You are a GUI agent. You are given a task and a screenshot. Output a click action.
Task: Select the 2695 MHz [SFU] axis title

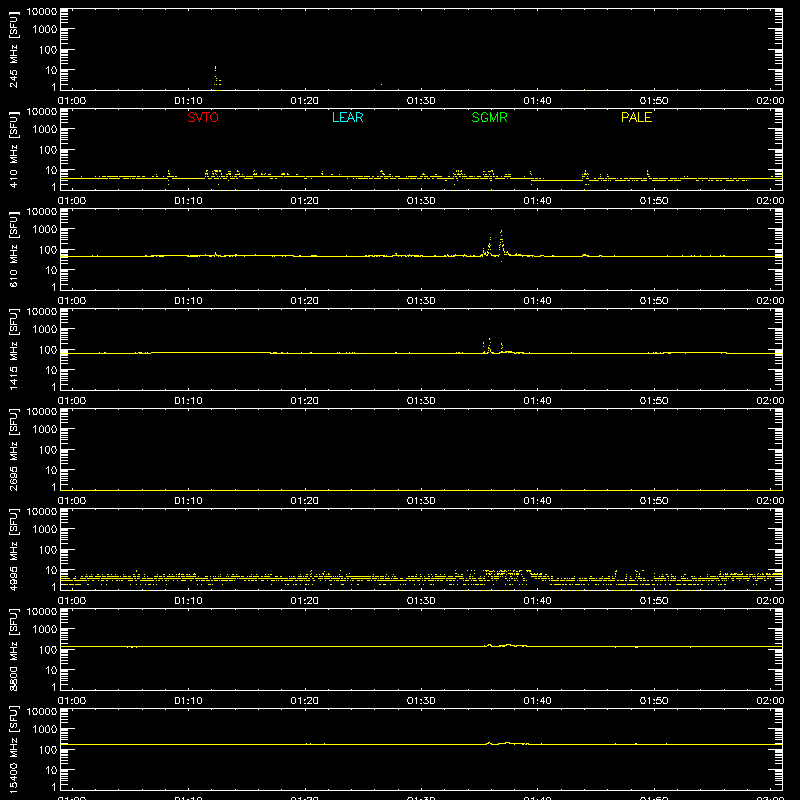coord(13,450)
